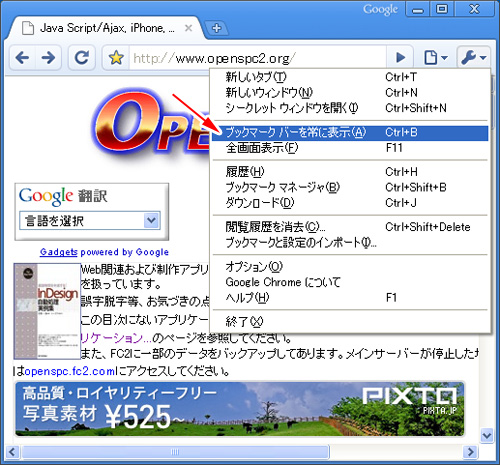Viewport: 500px width, 465px height.
Task: Choose 全画面表示 menu item
Action: (x=350, y=148)
